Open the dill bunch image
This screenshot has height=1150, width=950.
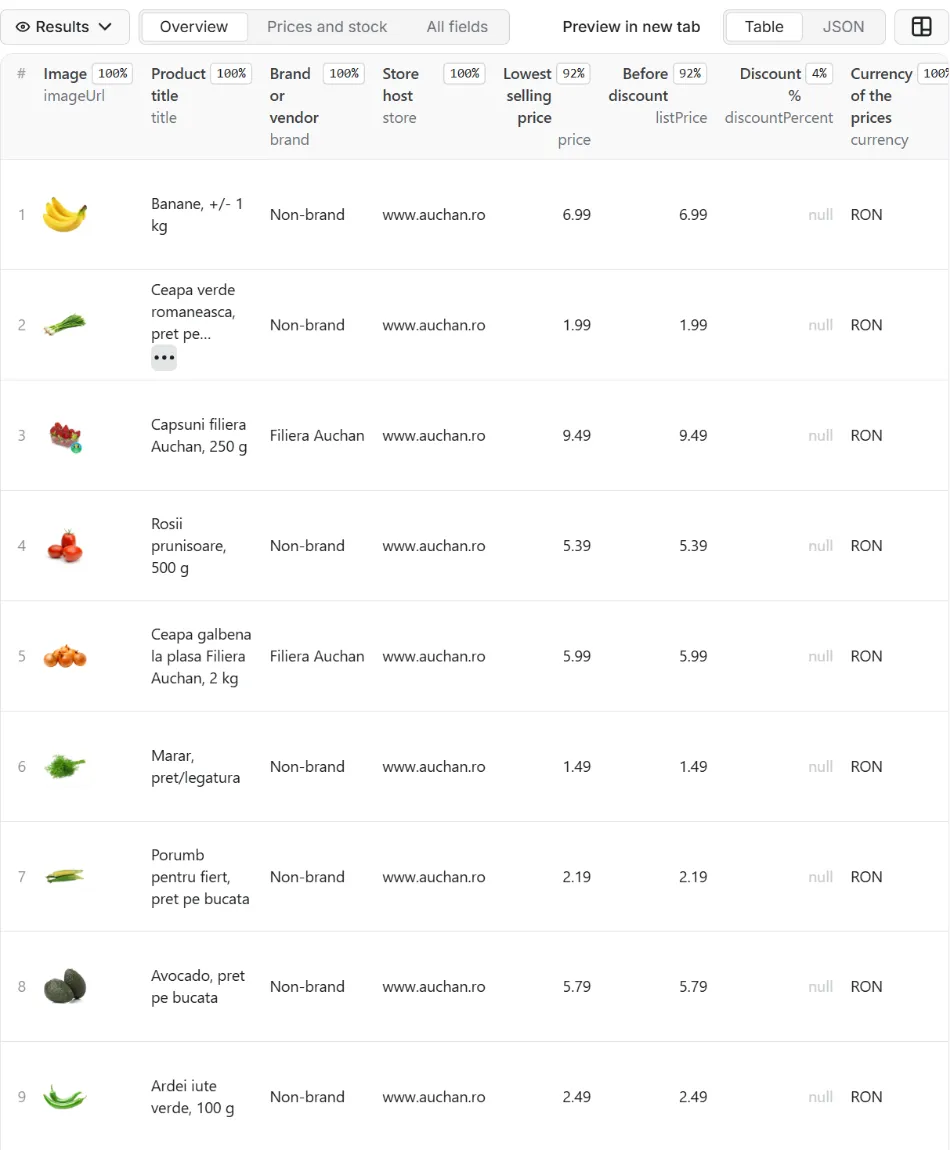pos(65,766)
